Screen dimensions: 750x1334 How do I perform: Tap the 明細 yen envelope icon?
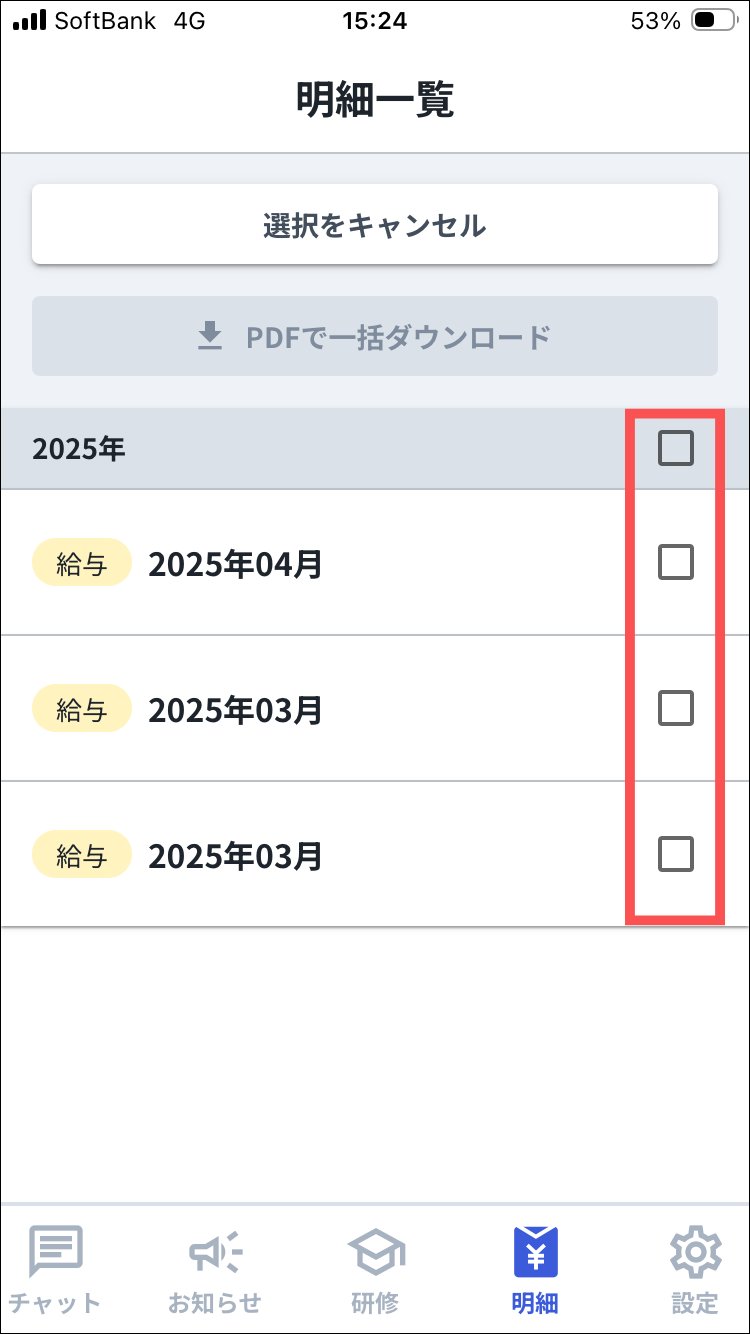(x=535, y=1250)
